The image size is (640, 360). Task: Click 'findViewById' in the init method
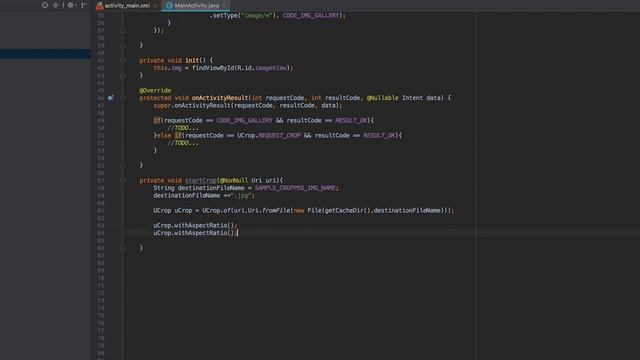(213, 68)
